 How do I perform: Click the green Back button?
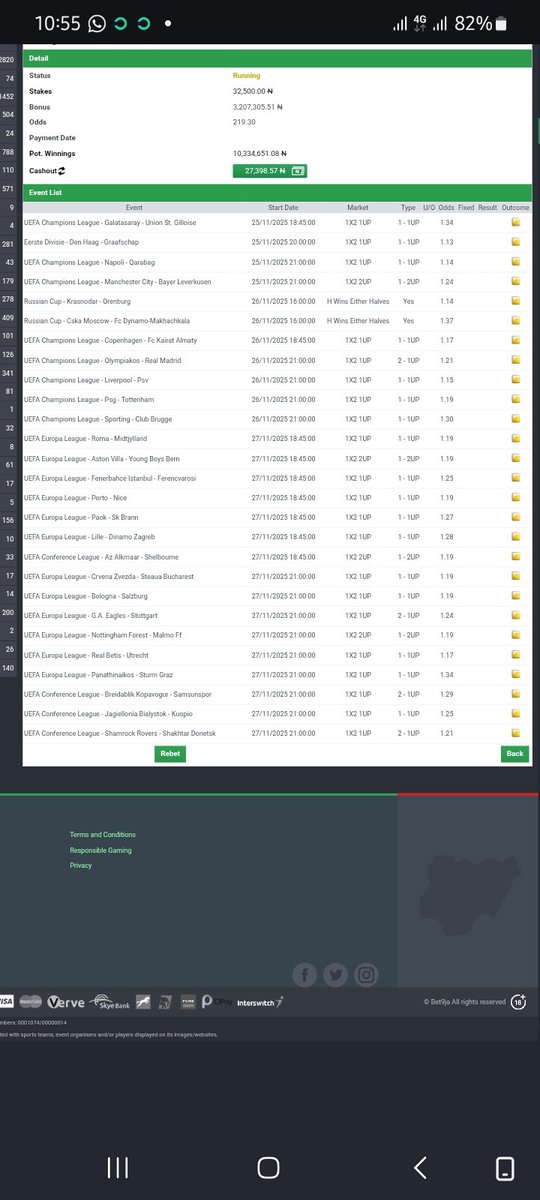tap(514, 754)
